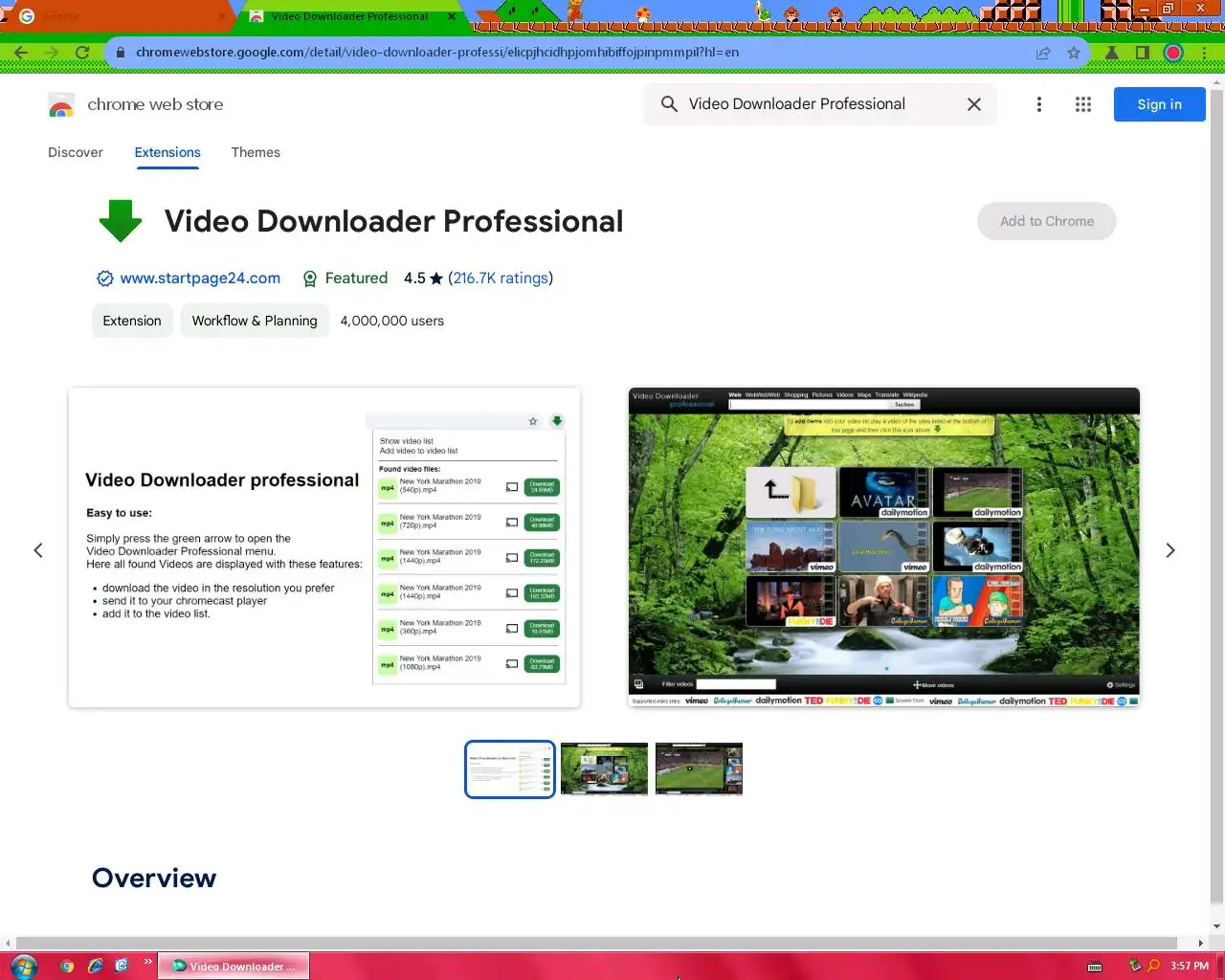Click the Featured badge icon
Screen dimensions: 1225x980
click(310, 278)
